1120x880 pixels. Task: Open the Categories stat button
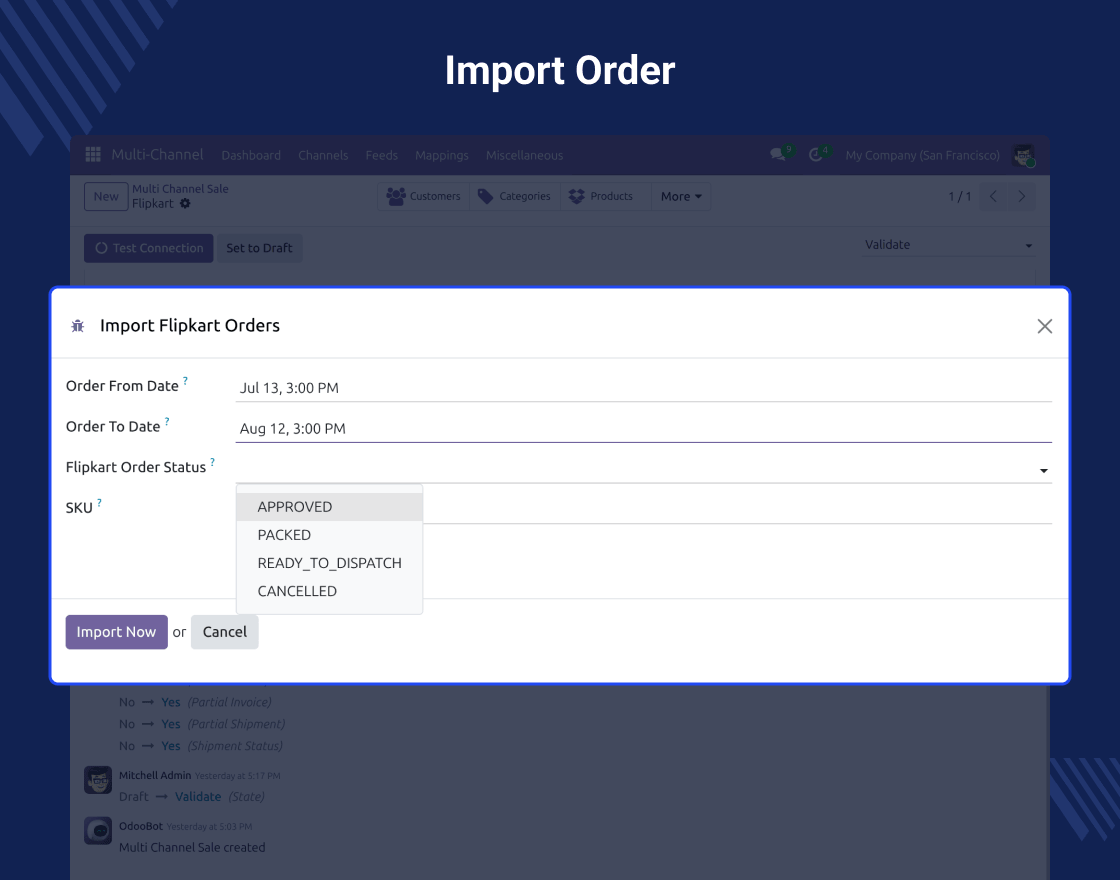pyautogui.click(x=514, y=196)
